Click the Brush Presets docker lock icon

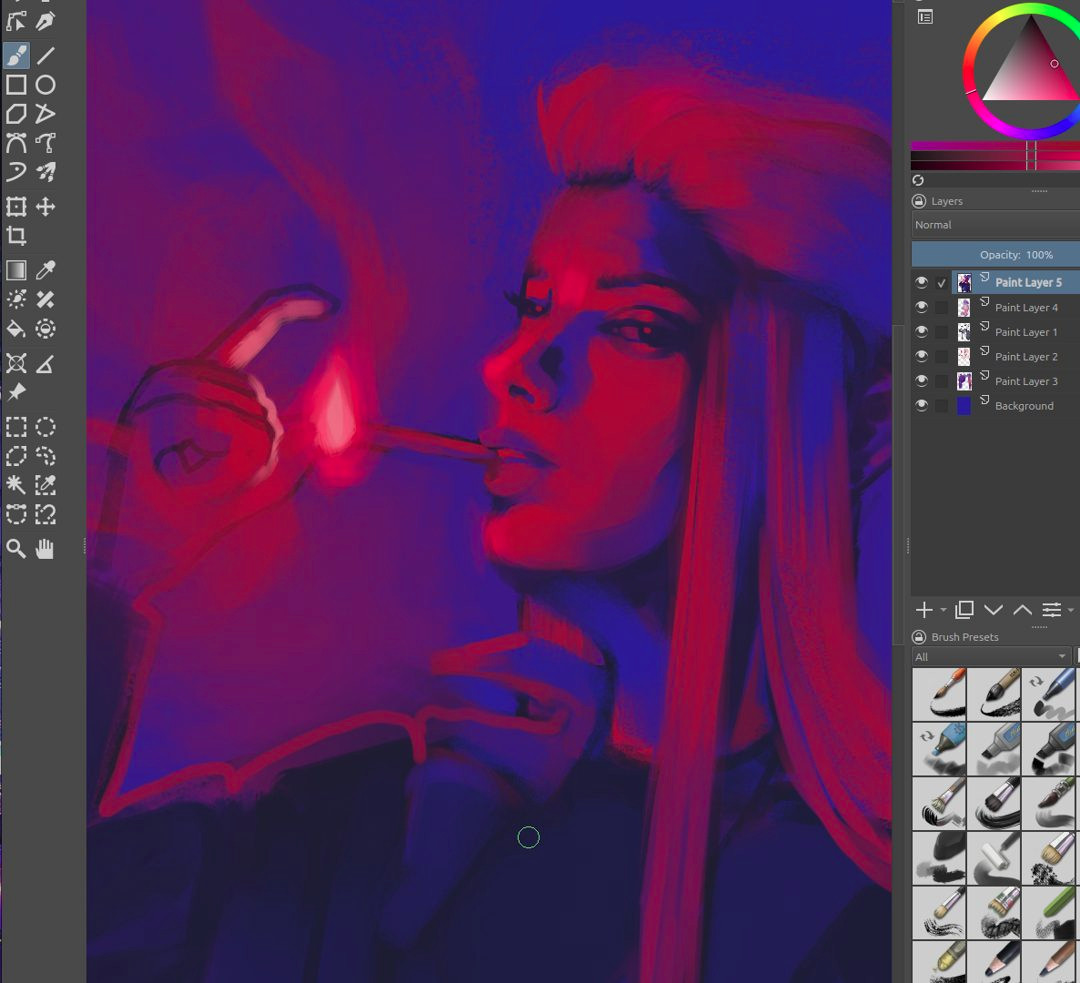click(919, 637)
